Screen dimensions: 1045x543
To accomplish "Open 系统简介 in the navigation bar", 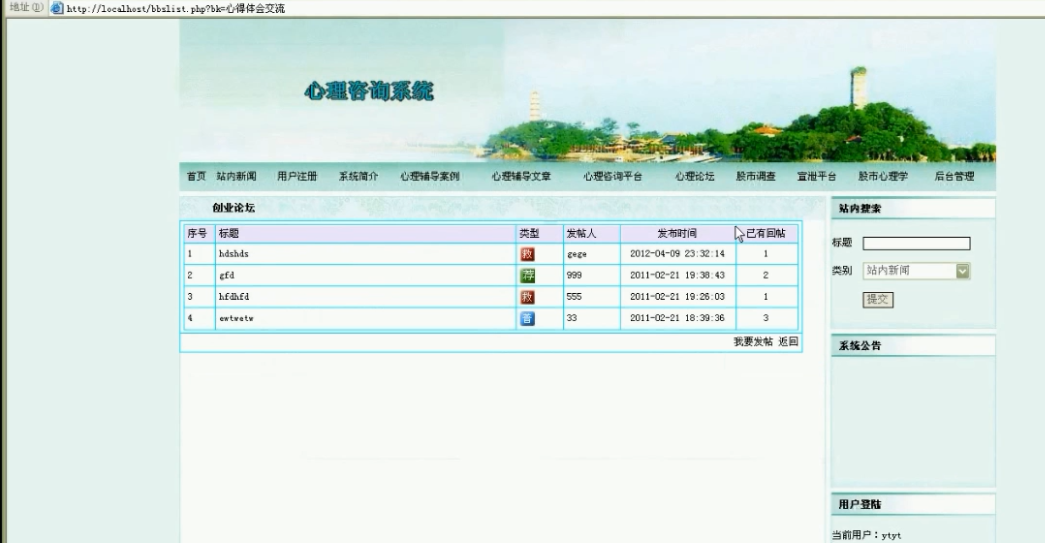I will click(358, 177).
